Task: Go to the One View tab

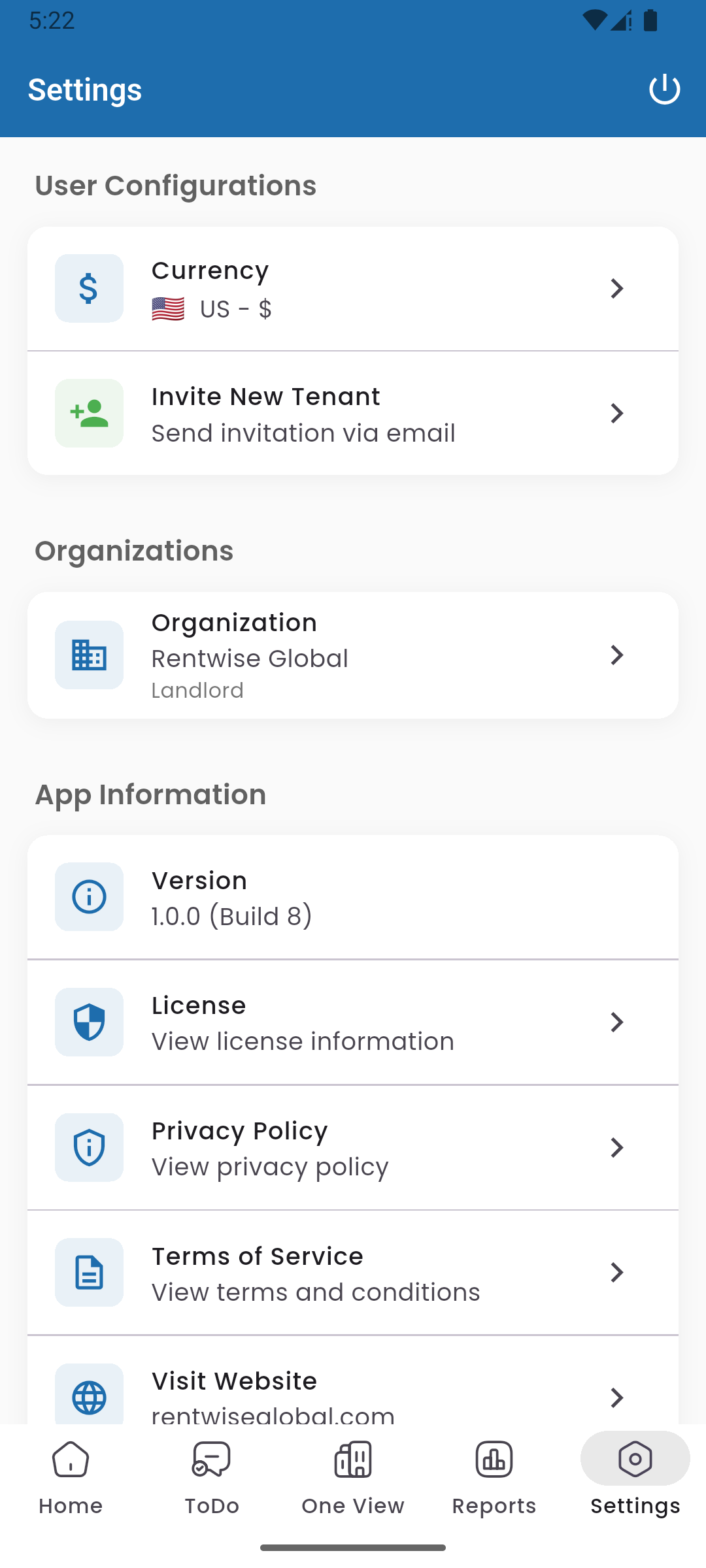Action: [x=353, y=1478]
